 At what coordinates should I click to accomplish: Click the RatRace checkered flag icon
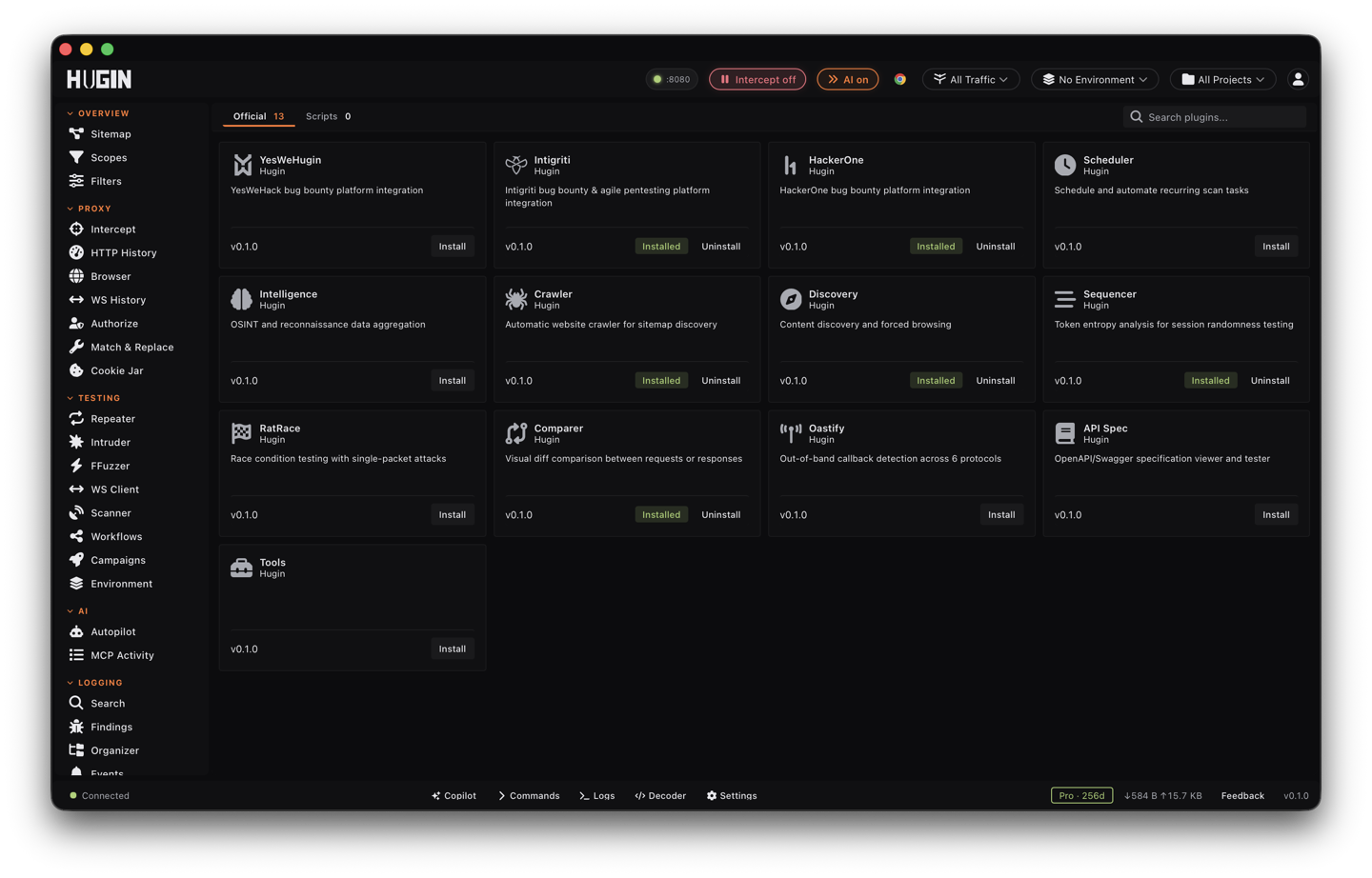[242, 433]
